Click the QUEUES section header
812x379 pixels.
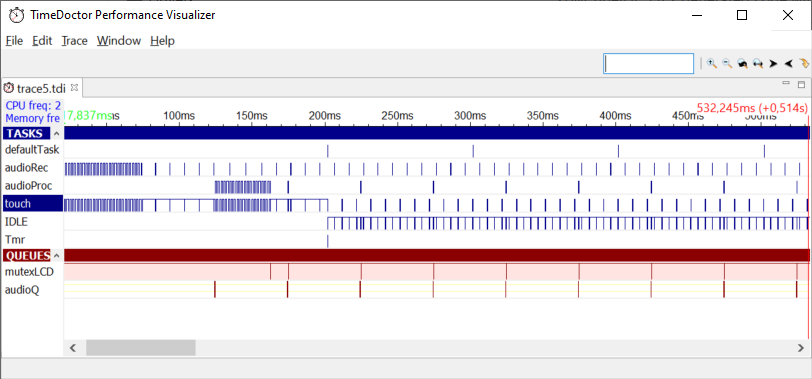(x=27, y=255)
